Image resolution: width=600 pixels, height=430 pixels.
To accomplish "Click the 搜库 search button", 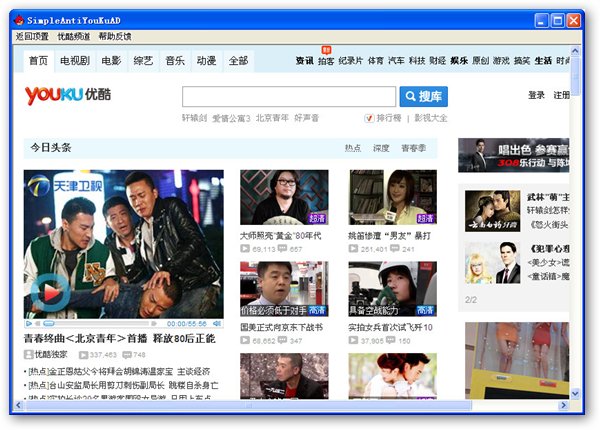I will [x=424, y=96].
